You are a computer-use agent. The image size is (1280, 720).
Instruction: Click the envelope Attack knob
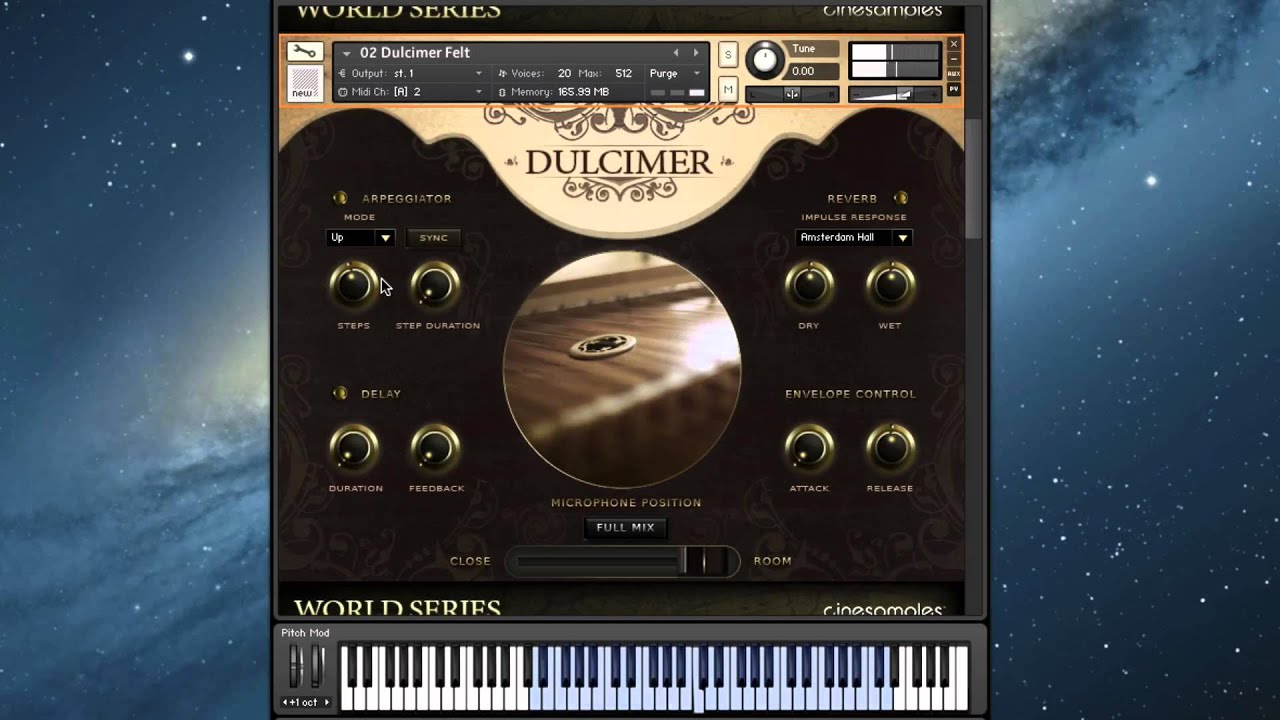click(x=809, y=448)
